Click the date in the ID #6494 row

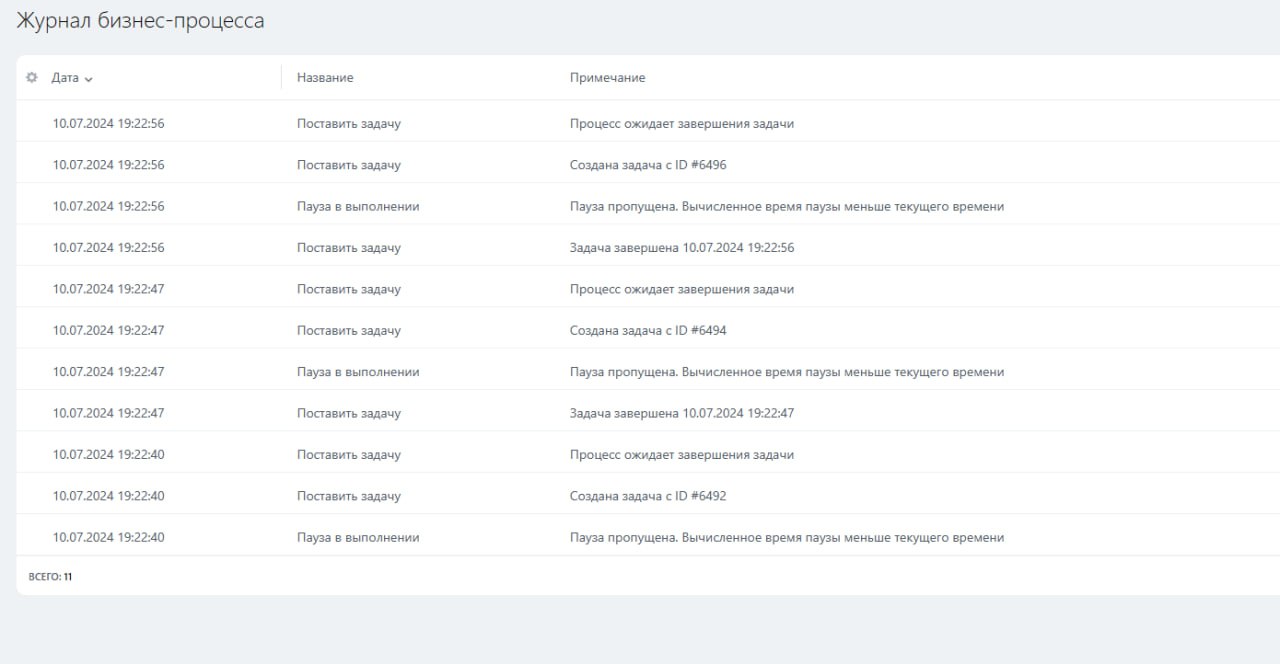coord(108,331)
